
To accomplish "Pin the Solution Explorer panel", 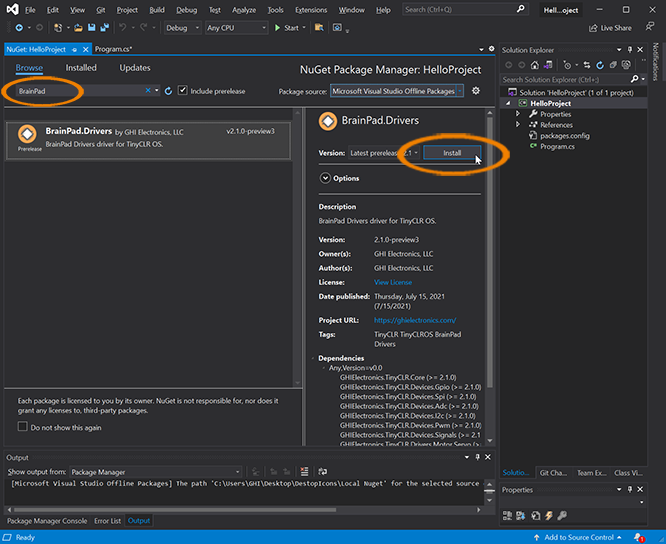I will 630,50.
